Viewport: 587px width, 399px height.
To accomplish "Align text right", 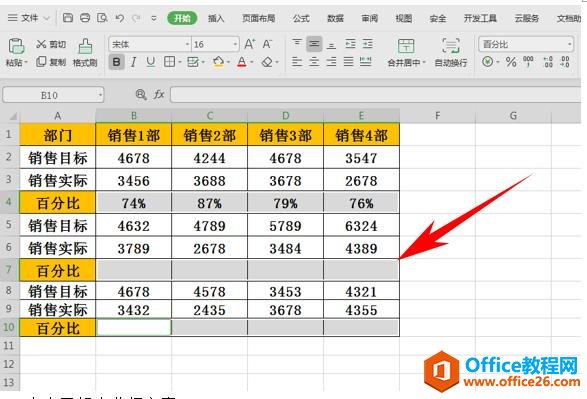I will tap(331, 61).
